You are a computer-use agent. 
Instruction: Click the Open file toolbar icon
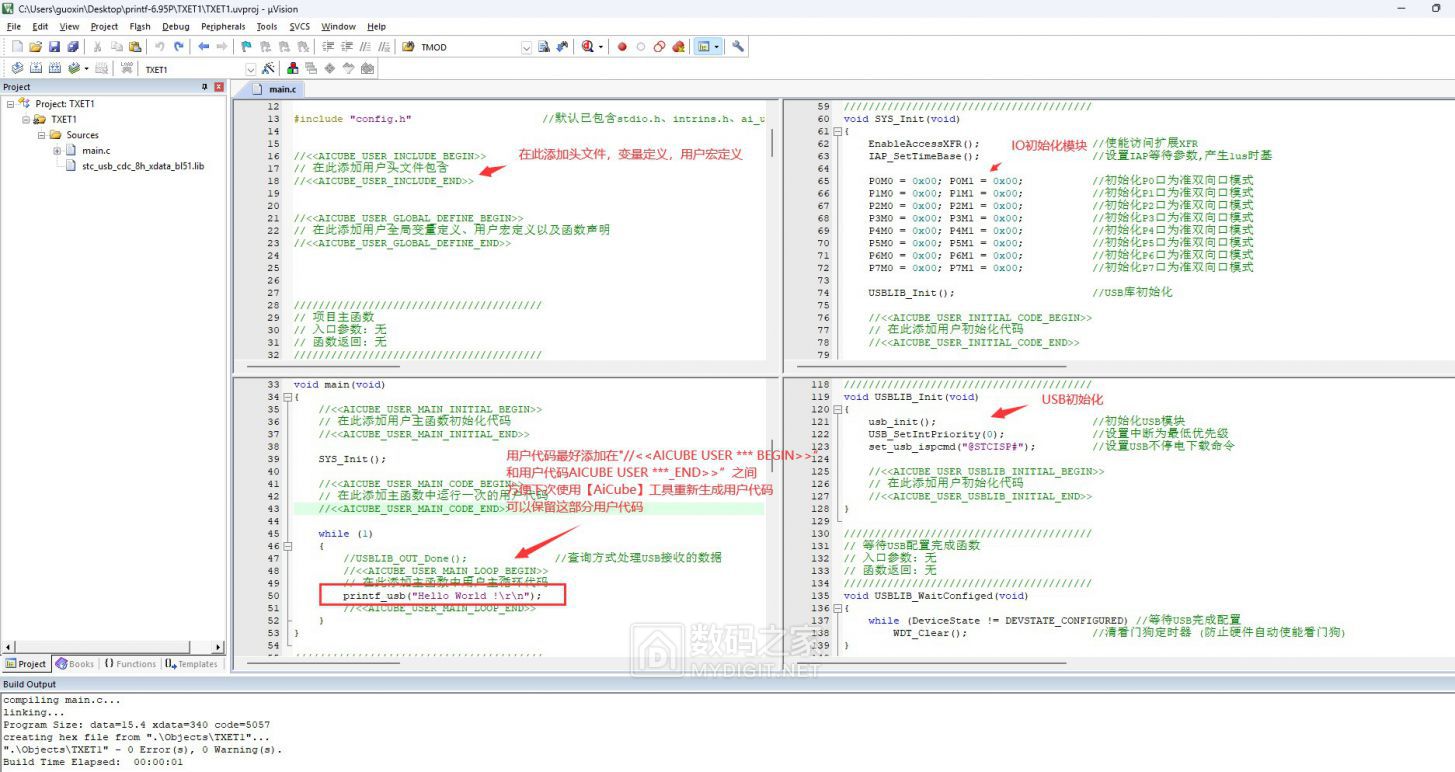(36, 47)
